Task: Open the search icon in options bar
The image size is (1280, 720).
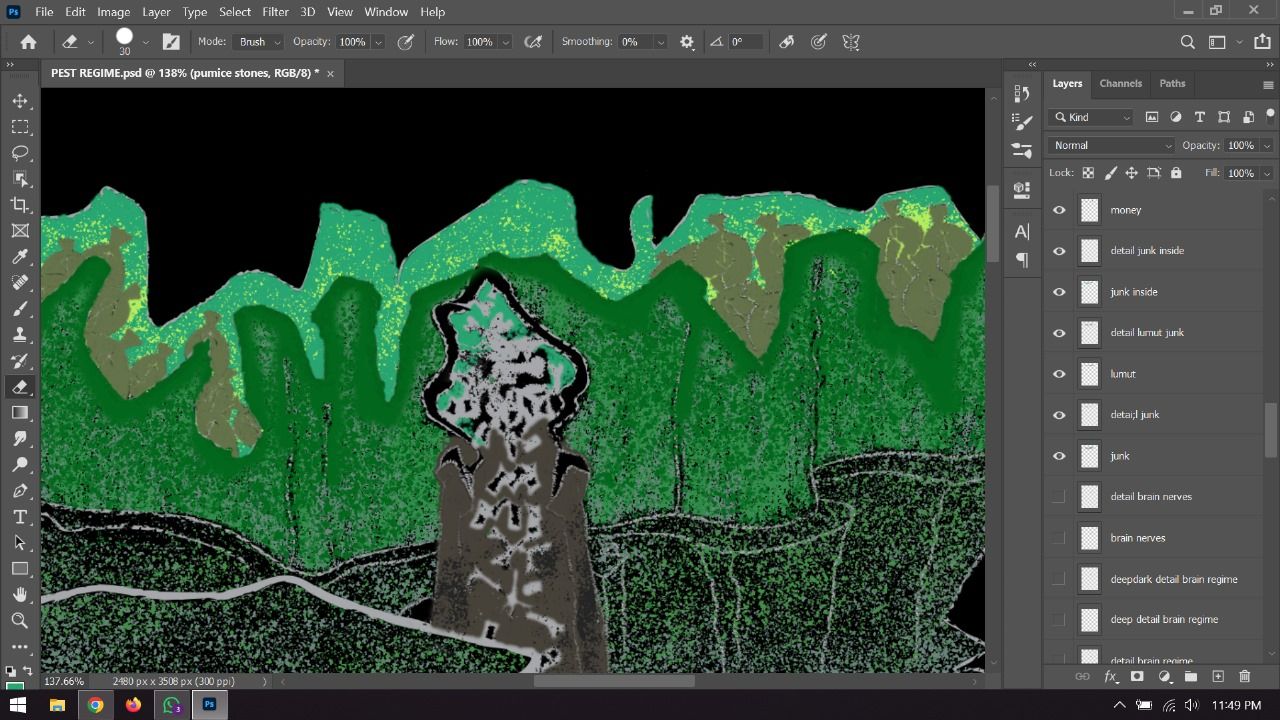Action: pos(1188,42)
